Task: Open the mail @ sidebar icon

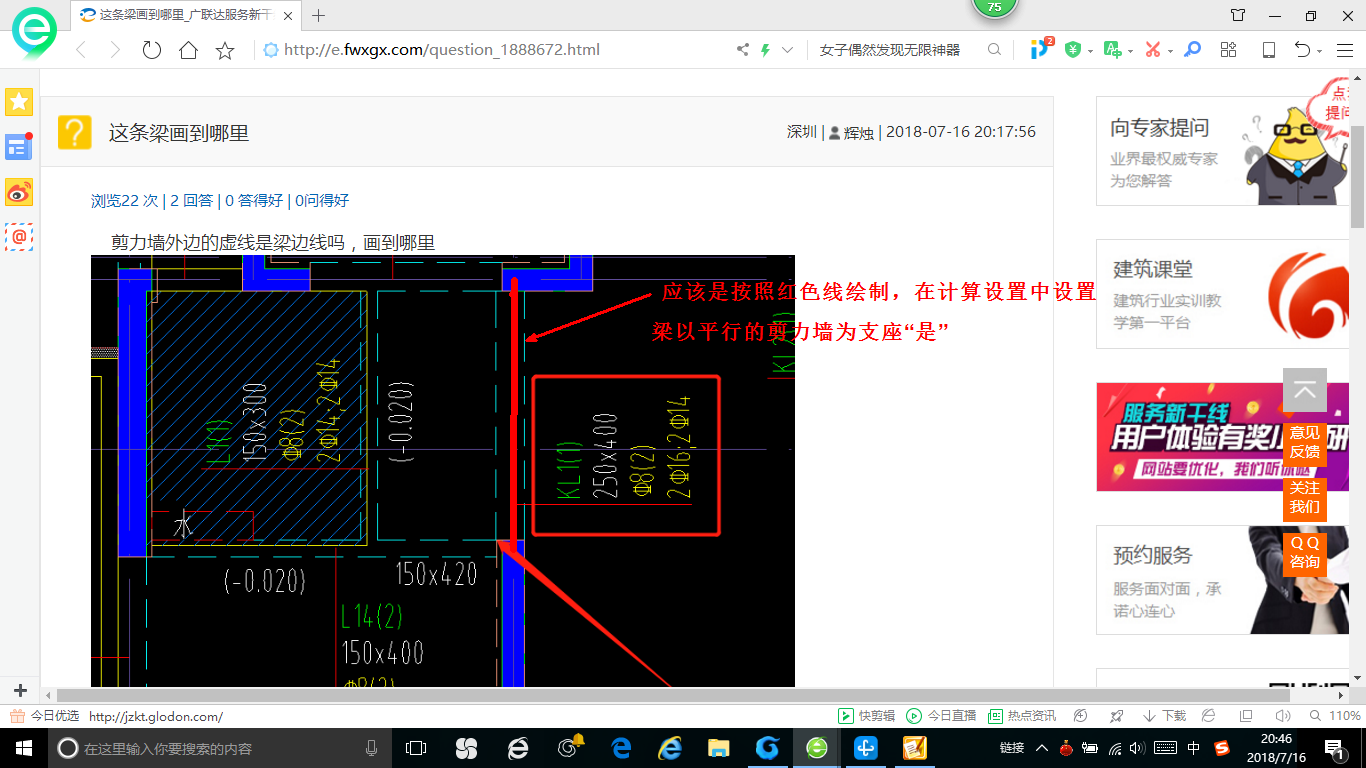Action: pos(19,237)
